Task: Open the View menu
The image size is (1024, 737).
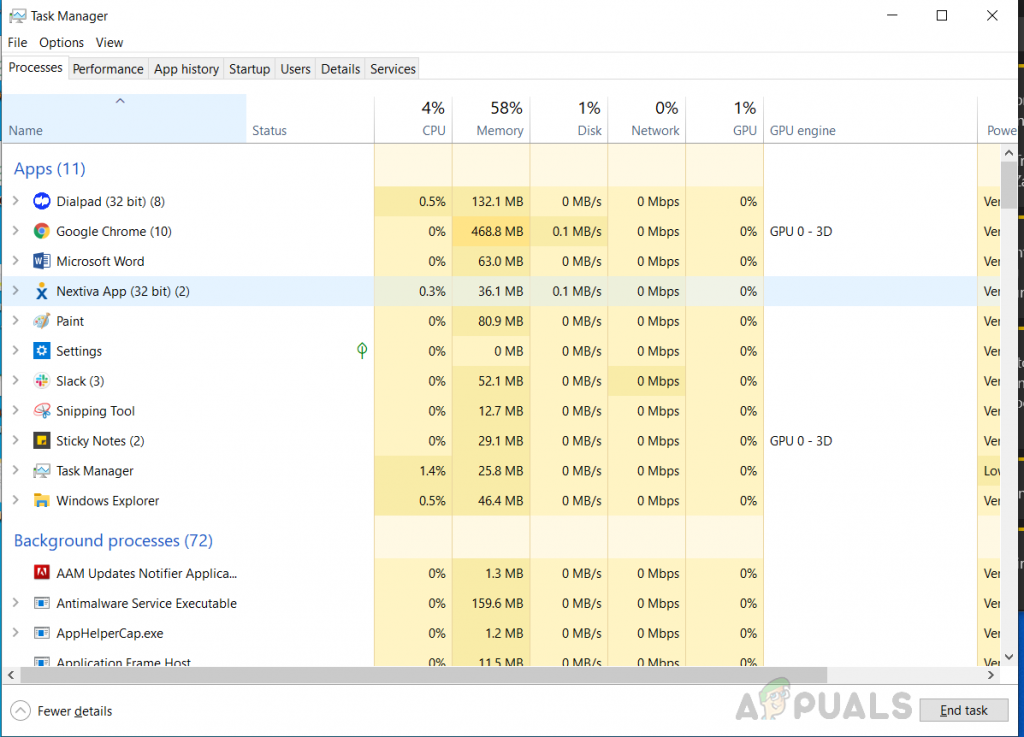Action: (109, 42)
